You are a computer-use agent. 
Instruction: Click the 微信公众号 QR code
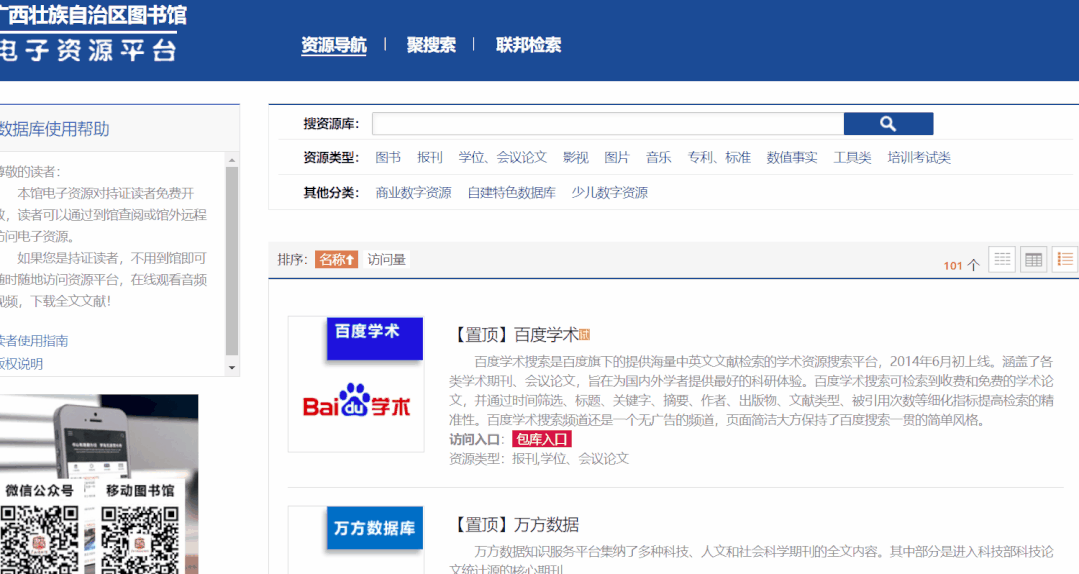click(39, 540)
